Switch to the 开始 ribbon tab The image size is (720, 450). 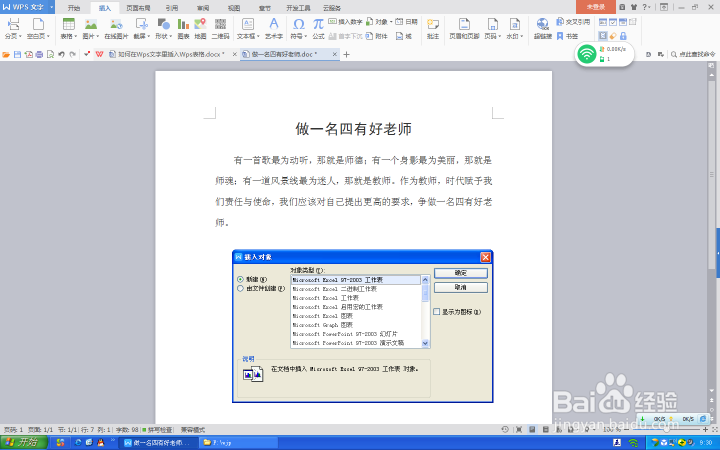(x=74, y=8)
